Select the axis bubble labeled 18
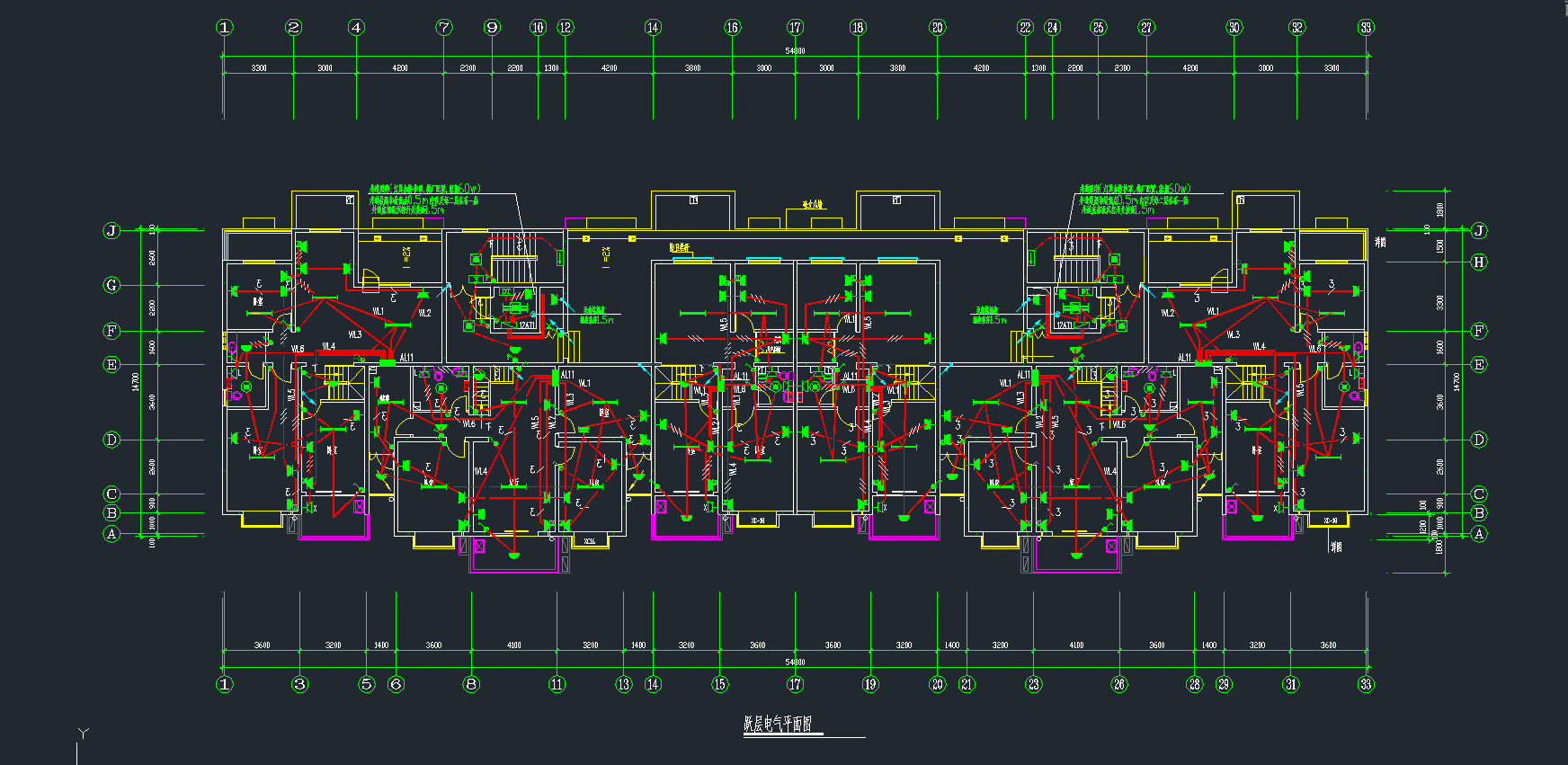1568x765 pixels. coord(858,27)
